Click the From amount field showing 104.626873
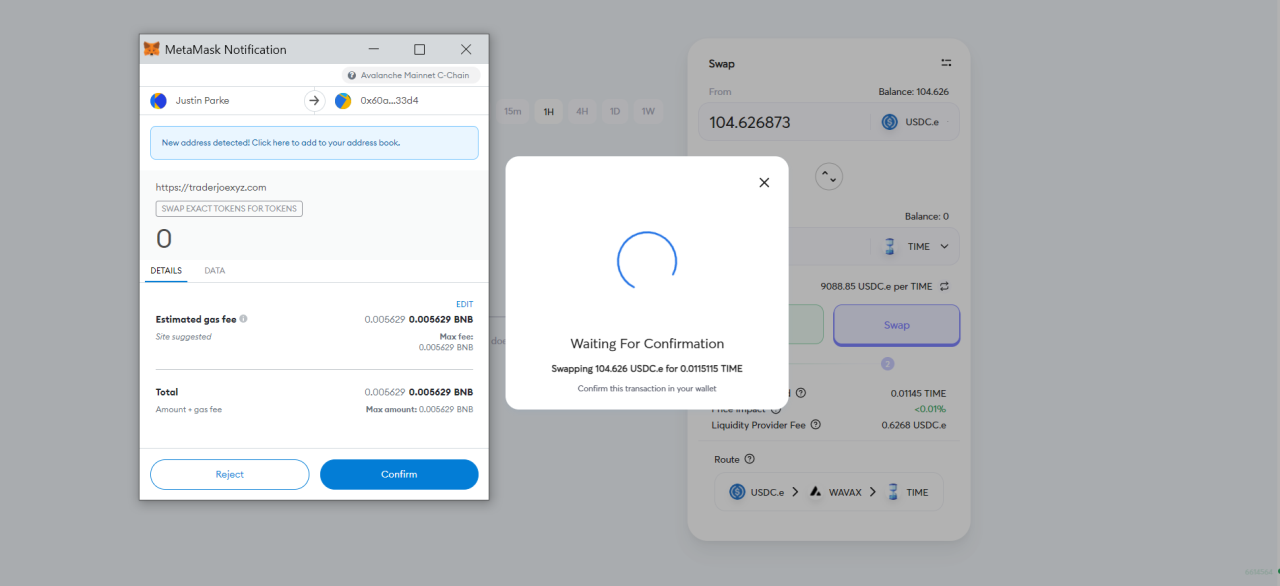Image resolution: width=1280 pixels, height=586 pixels. (786, 122)
